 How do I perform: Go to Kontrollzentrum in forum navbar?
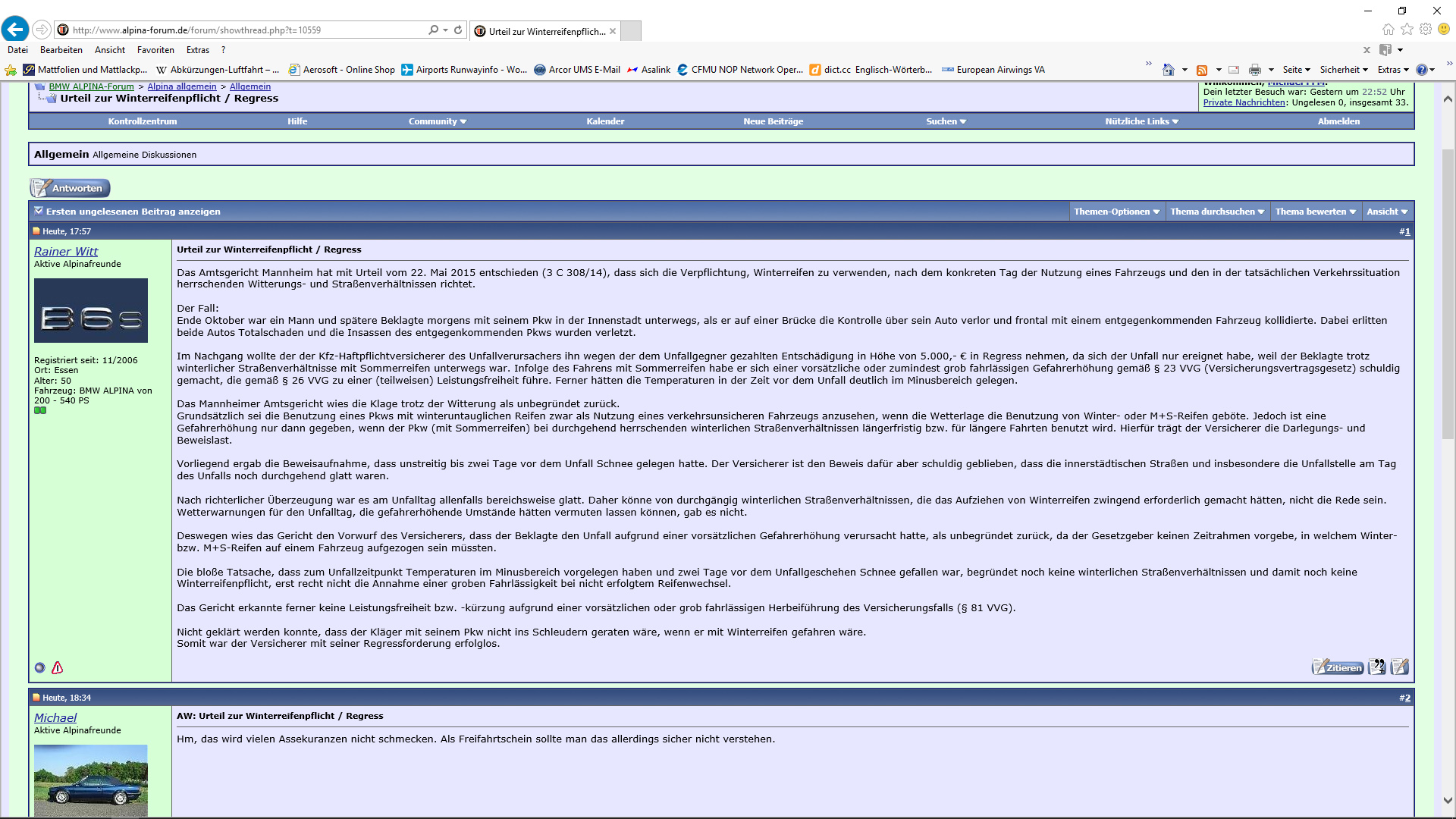coord(143,121)
